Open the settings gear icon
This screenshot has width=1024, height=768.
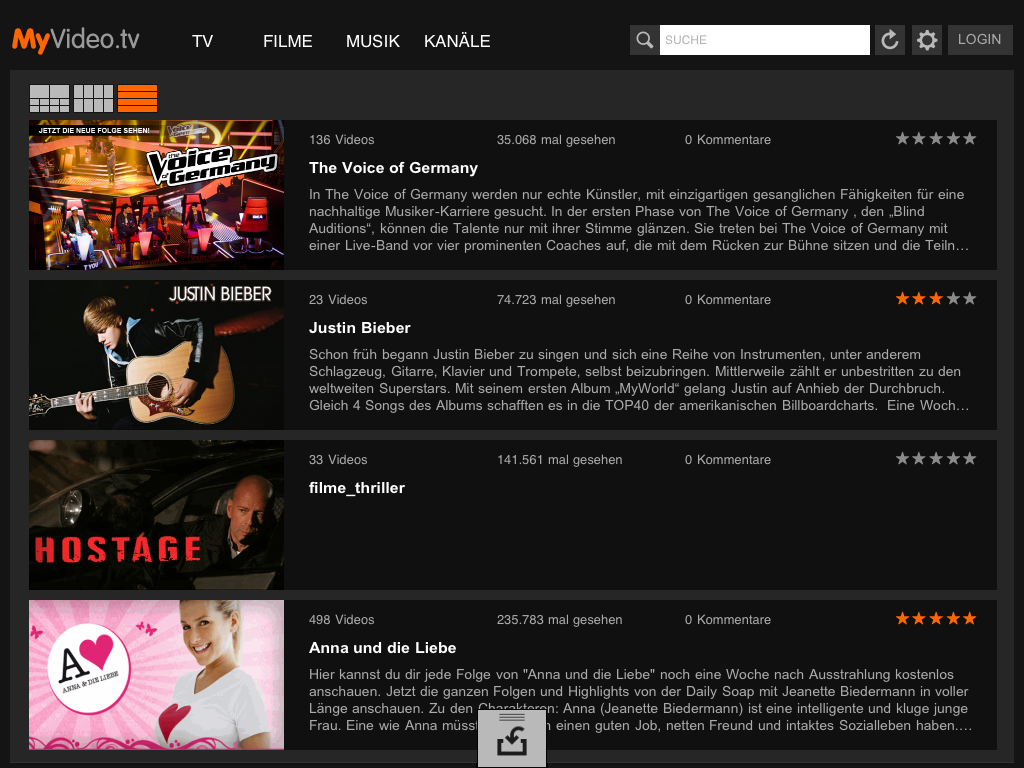926,40
